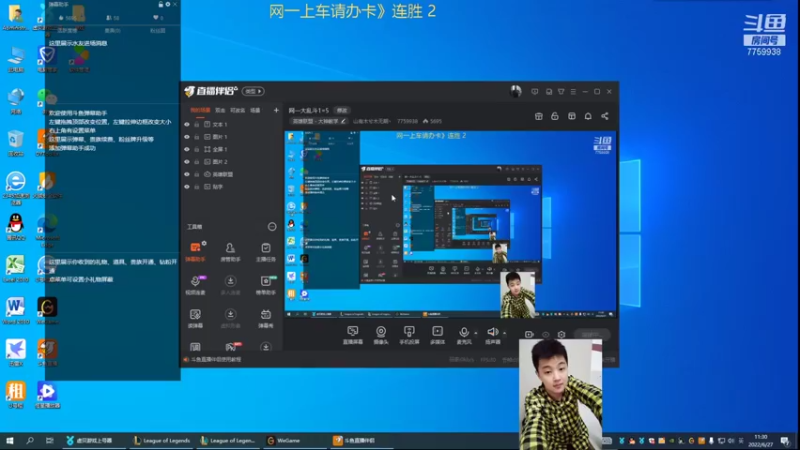
Task: Hide the 文本 1 layer
Action: (x=187, y=124)
